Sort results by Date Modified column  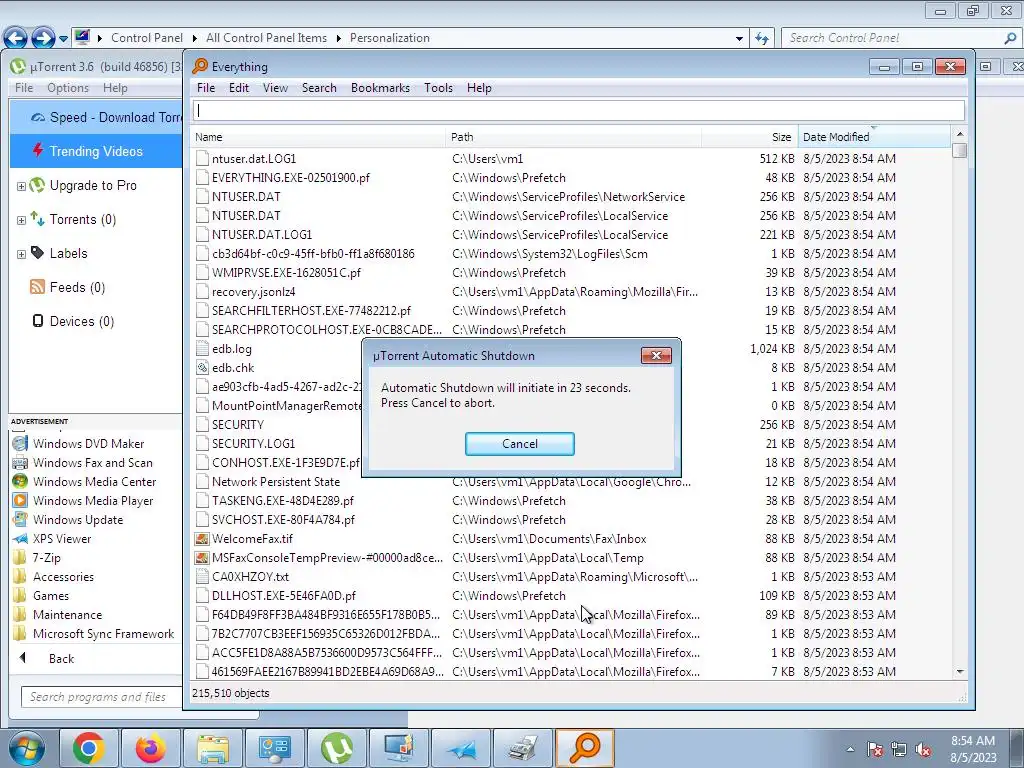(x=874, y=137)
